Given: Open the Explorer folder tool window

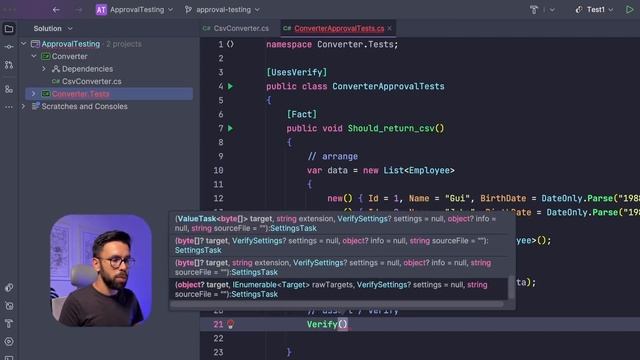Looking at the screenshot, I should pyautogui.click(x=9, y=29).
